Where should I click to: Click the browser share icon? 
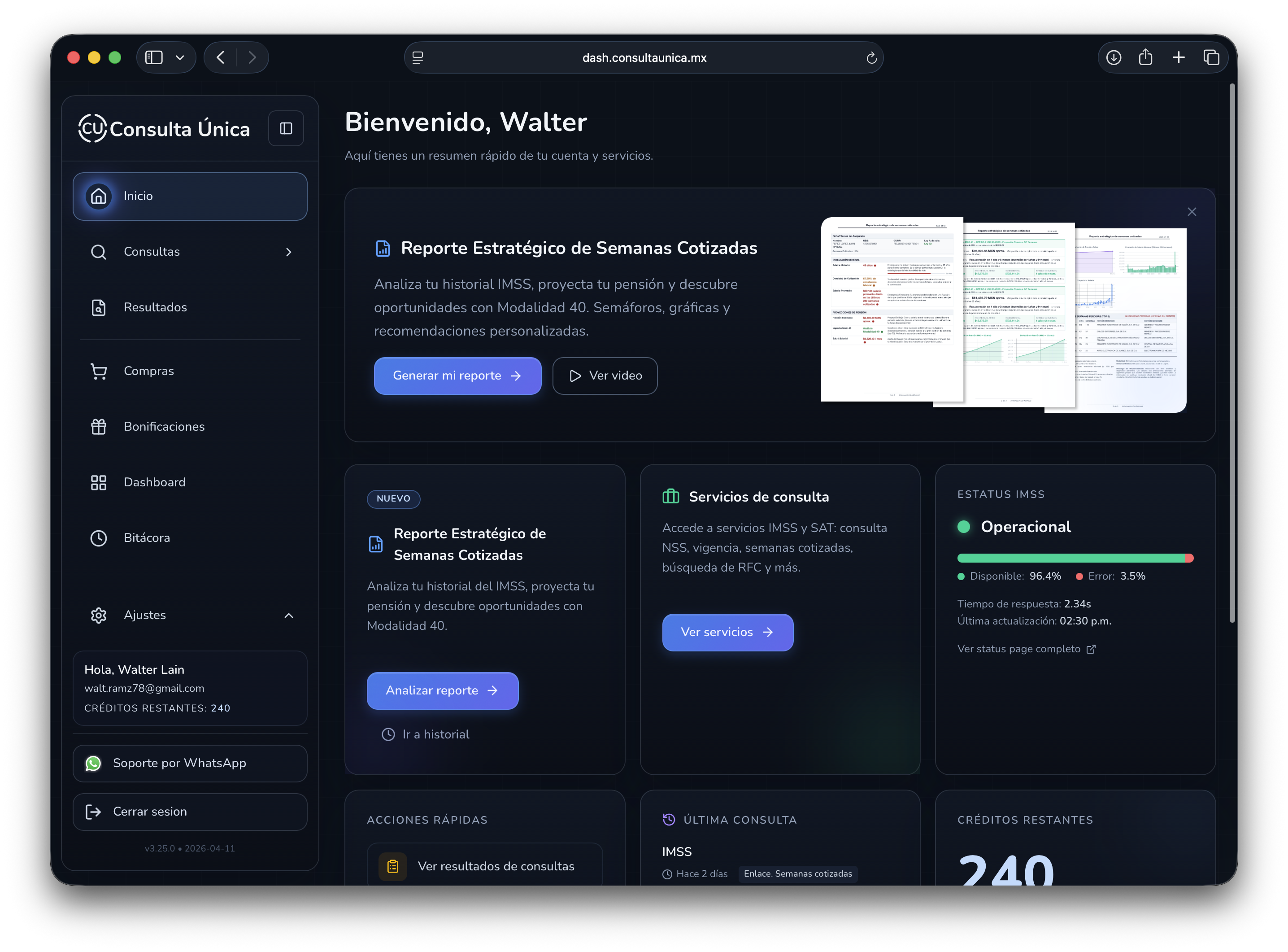point(1145,57)
